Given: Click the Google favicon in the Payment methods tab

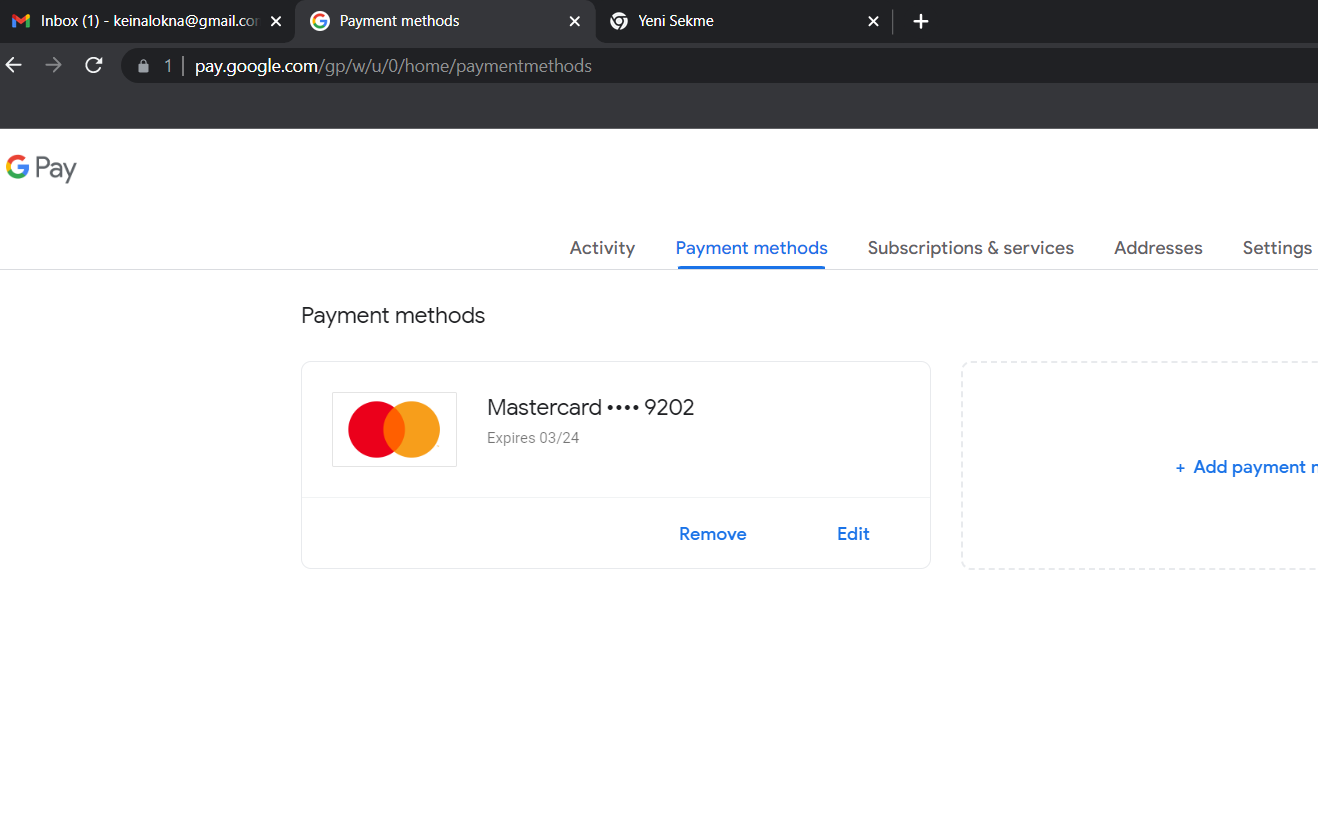Looking at the screenshot, I should (320, 21).
